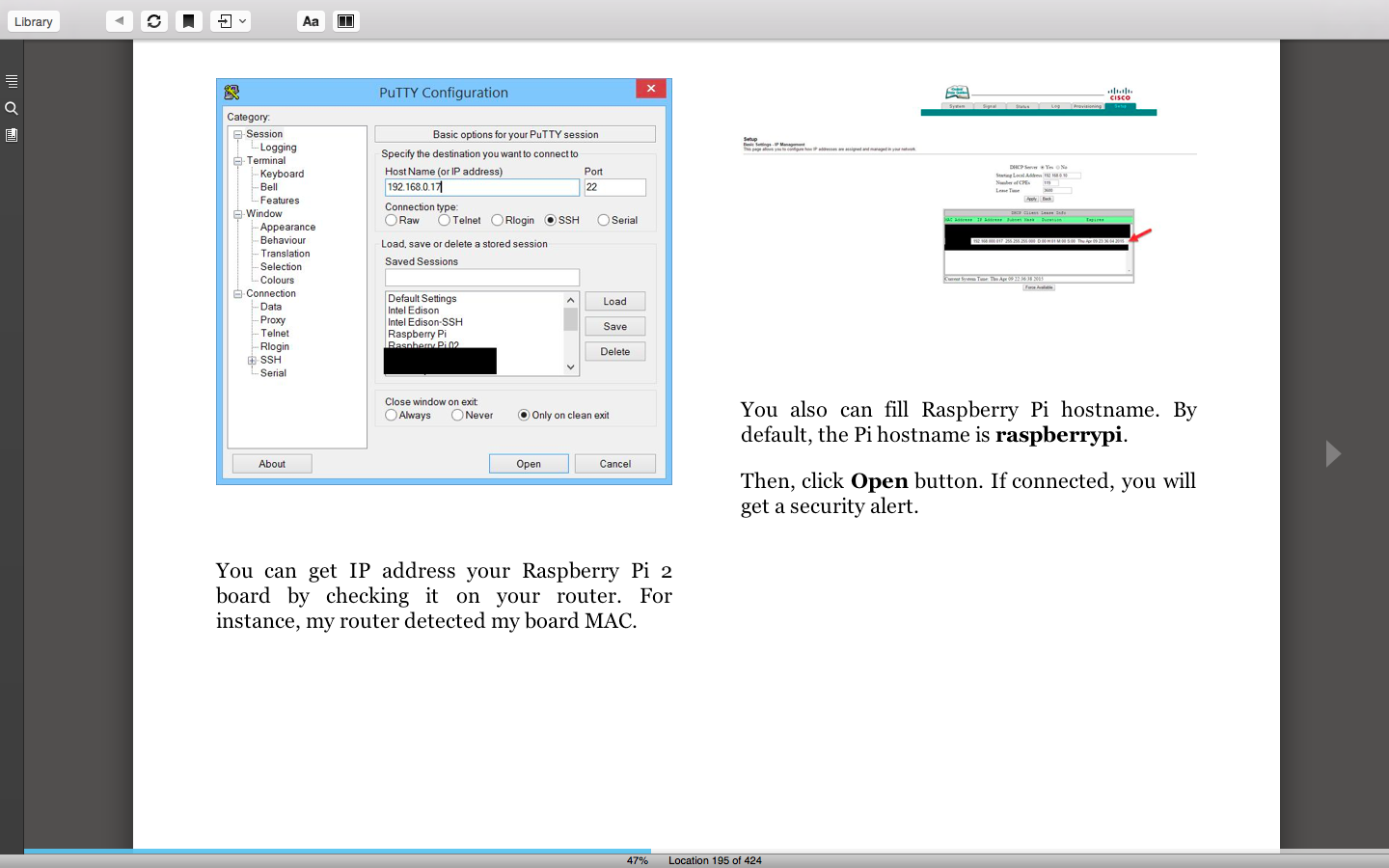The height and width of the screenshot is (868, 1389).
Task: Select the Serial connection type radio
Action: (x=604, y=221)
